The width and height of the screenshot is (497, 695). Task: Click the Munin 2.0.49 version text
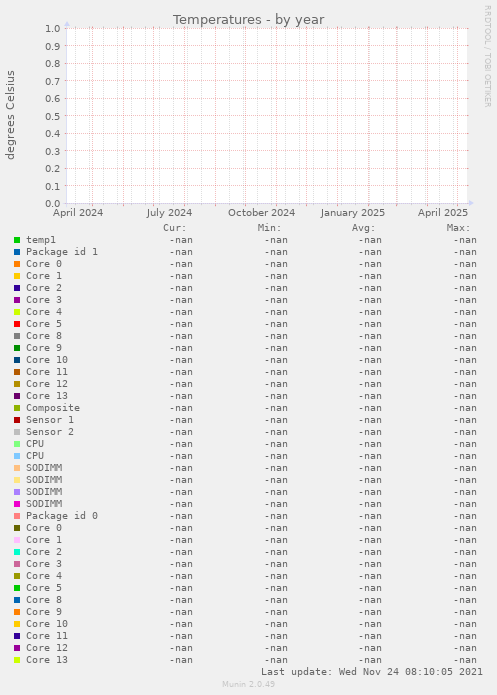click(x=248, y=684)
